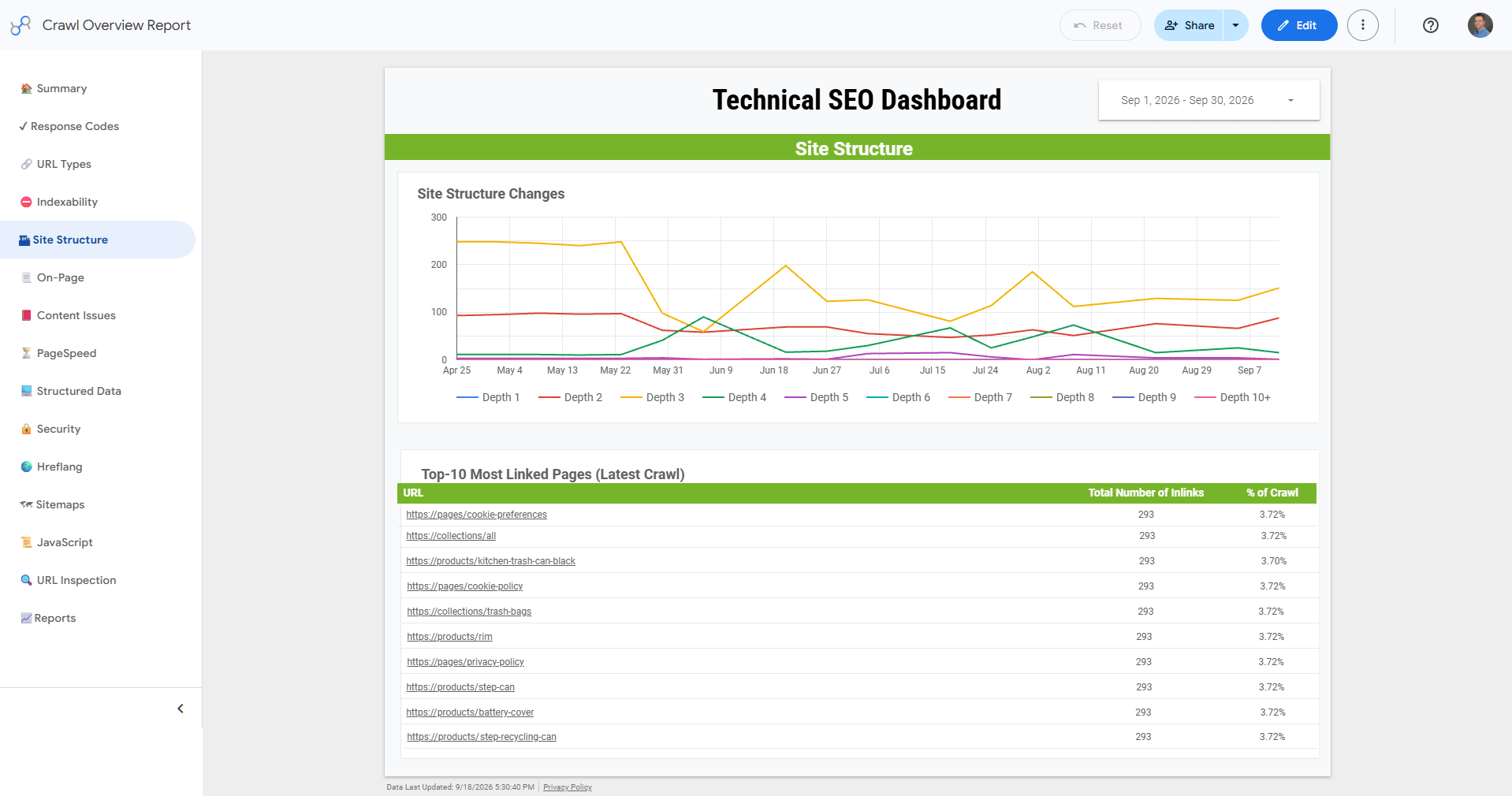
Task: Toggle the Depth 10+ legend series
Action: click(x=1232, y=397)
